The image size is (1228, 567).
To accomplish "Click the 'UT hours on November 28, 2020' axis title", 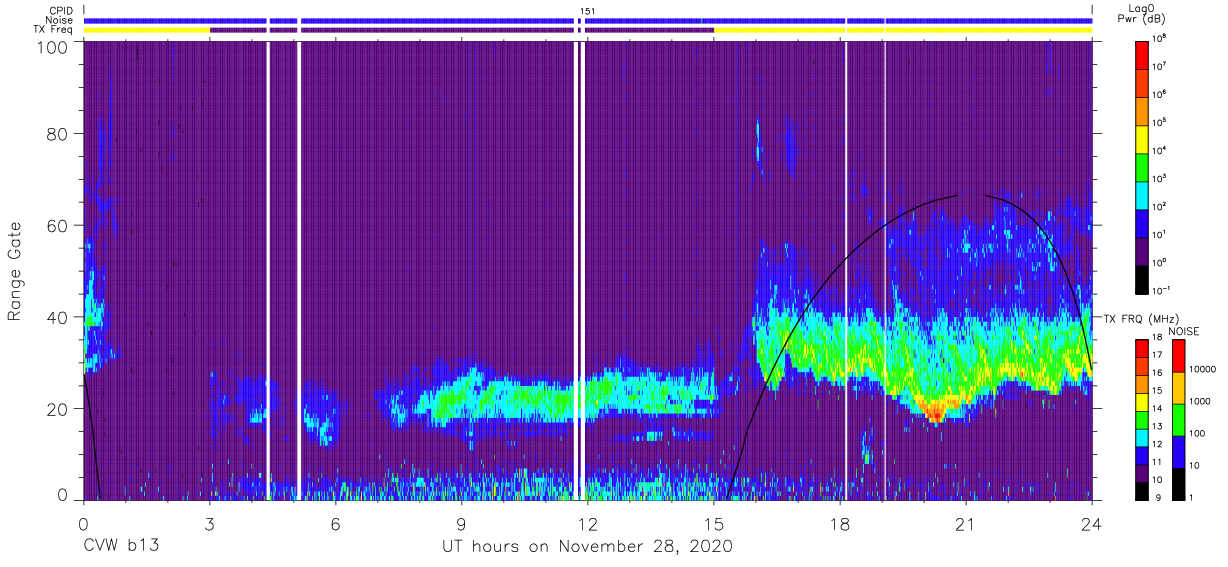I will pos(588,547).
